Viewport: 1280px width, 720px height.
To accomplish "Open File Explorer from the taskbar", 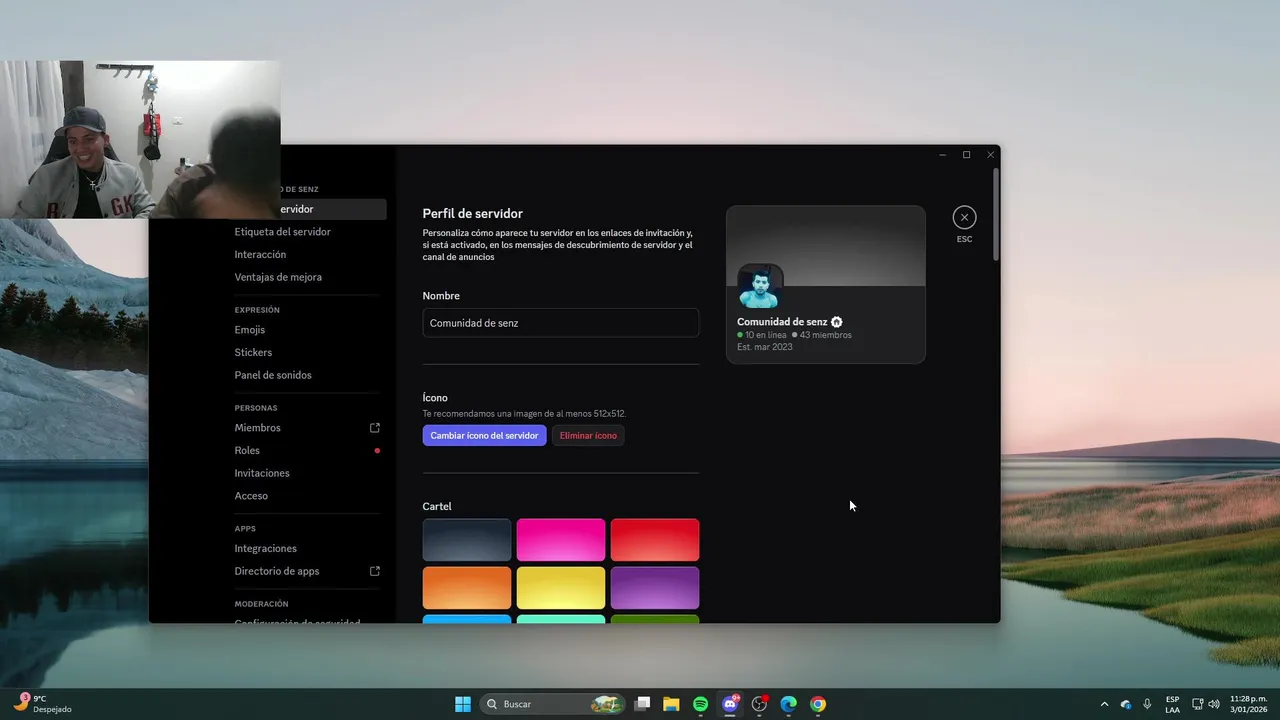I will pos(672,704).
